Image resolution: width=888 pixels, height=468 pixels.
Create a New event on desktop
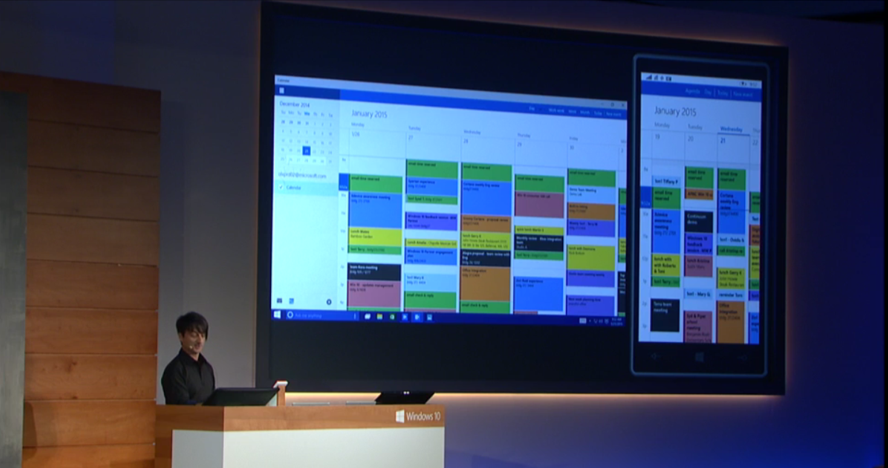(x=613, y=114)
